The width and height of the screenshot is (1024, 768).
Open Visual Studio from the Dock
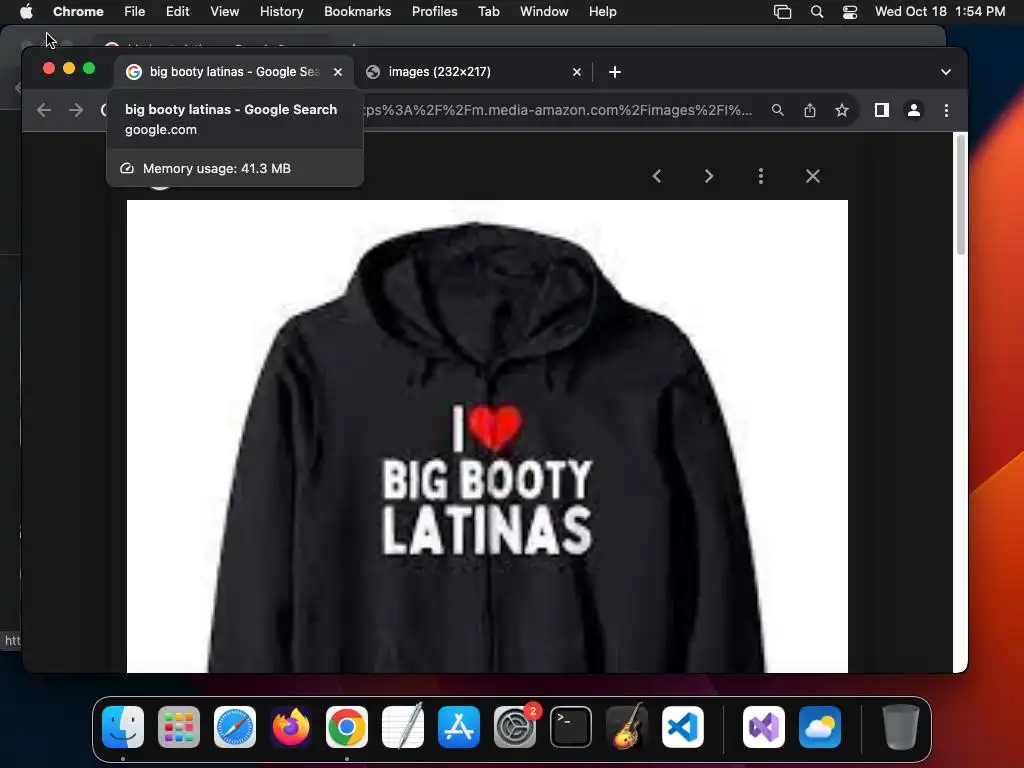point(764,727)
